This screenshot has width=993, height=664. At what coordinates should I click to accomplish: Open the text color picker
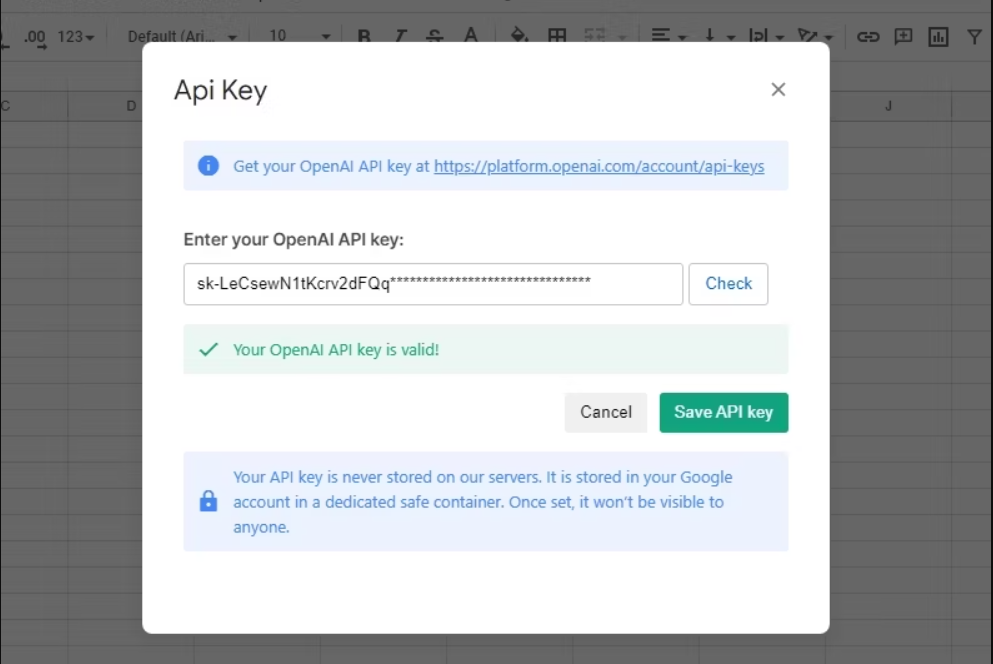(470, 37)
